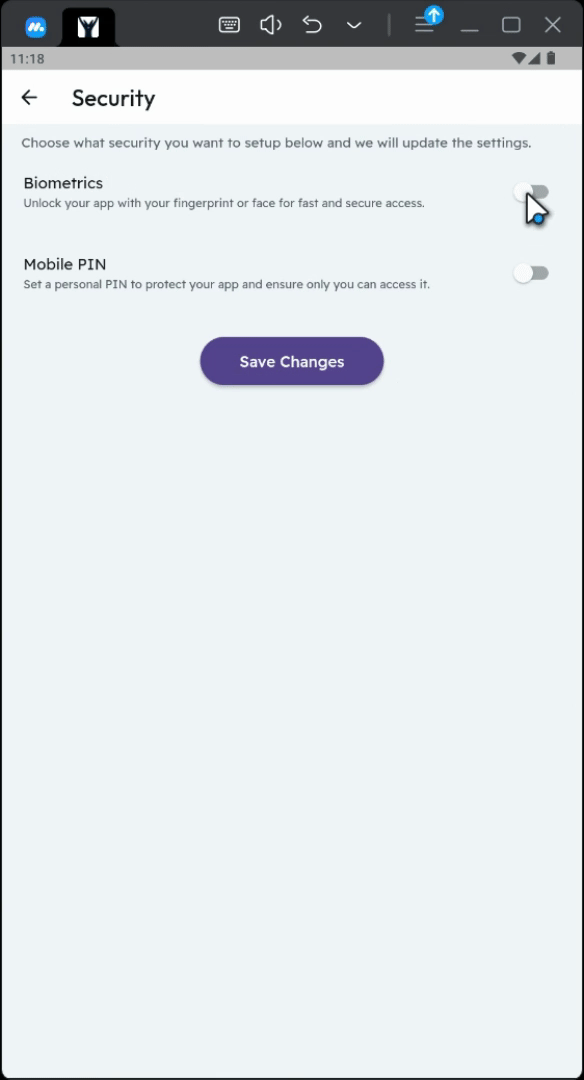Turn on the Mobile PIN switch
This screenshot has width=584, height=1080.
click(x=531, y=273)
